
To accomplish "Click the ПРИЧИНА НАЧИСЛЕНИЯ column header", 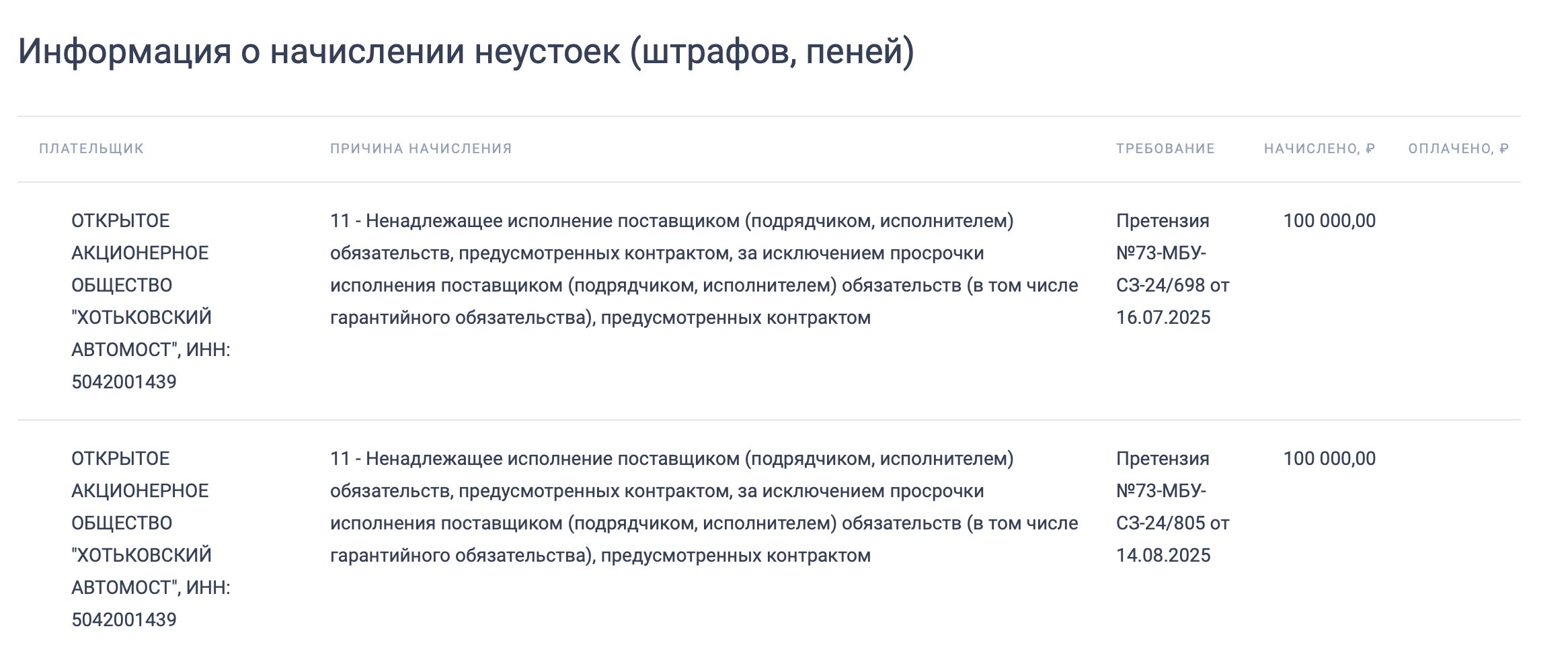I will 421,148.
